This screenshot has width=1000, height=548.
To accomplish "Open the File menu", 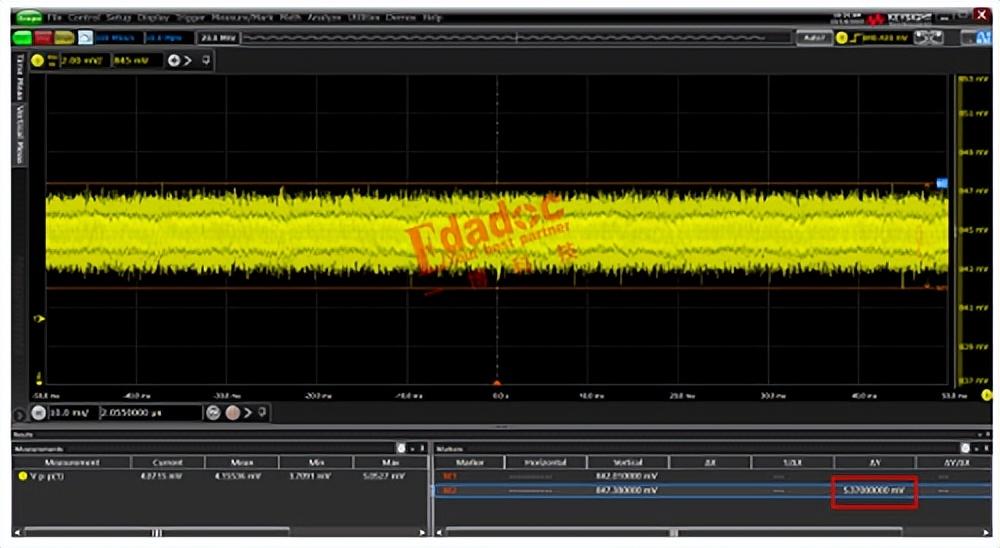I will tap(54, 17).
